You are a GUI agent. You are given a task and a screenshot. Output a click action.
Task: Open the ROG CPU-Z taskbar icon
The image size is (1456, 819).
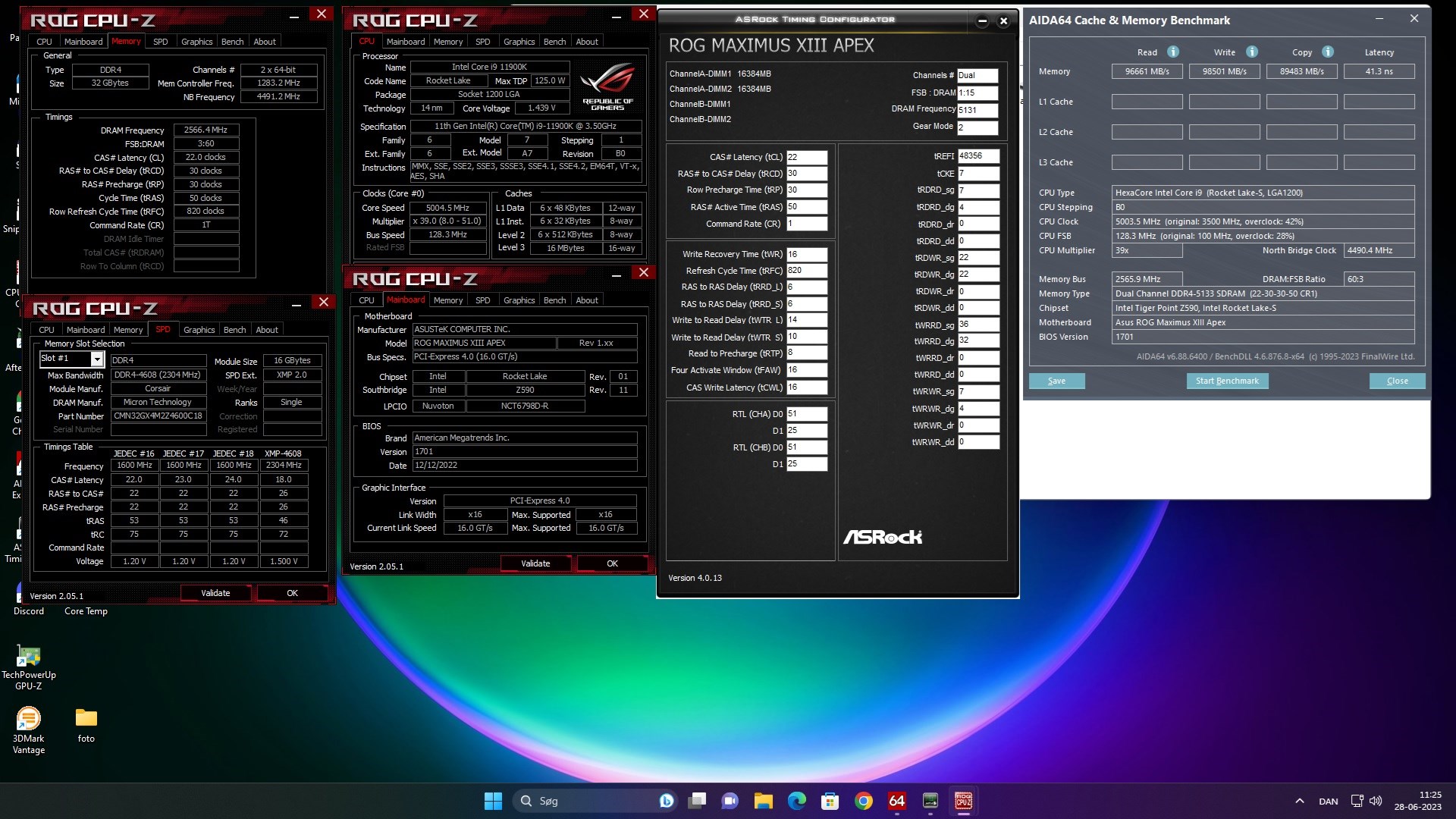[963, 801]
